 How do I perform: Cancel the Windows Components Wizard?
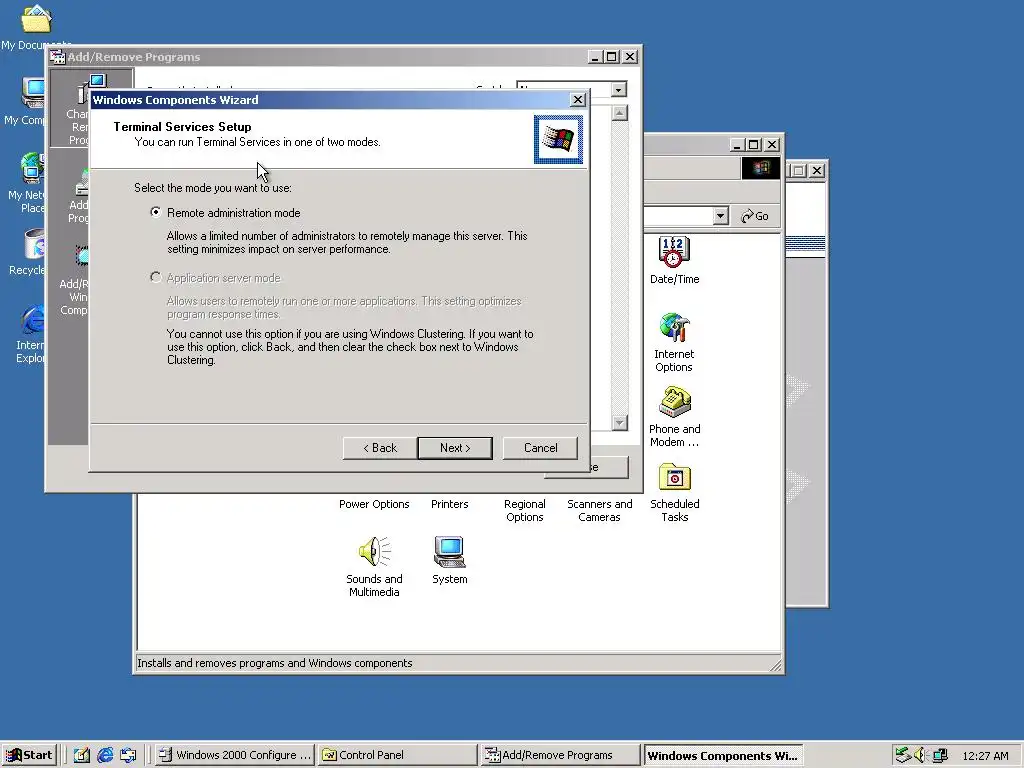(540, 448)
